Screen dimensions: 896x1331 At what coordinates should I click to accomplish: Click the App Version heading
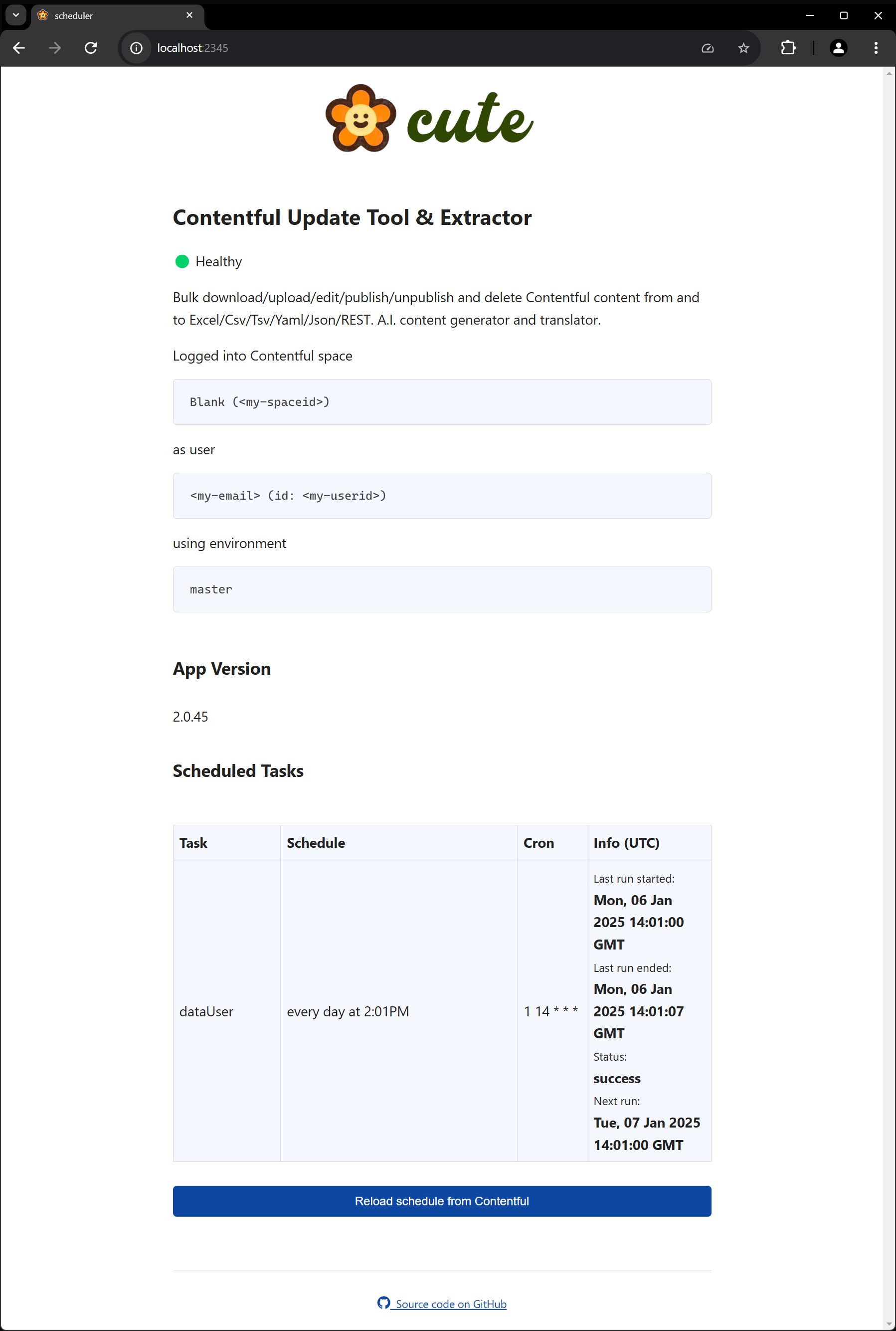(222, 669)
